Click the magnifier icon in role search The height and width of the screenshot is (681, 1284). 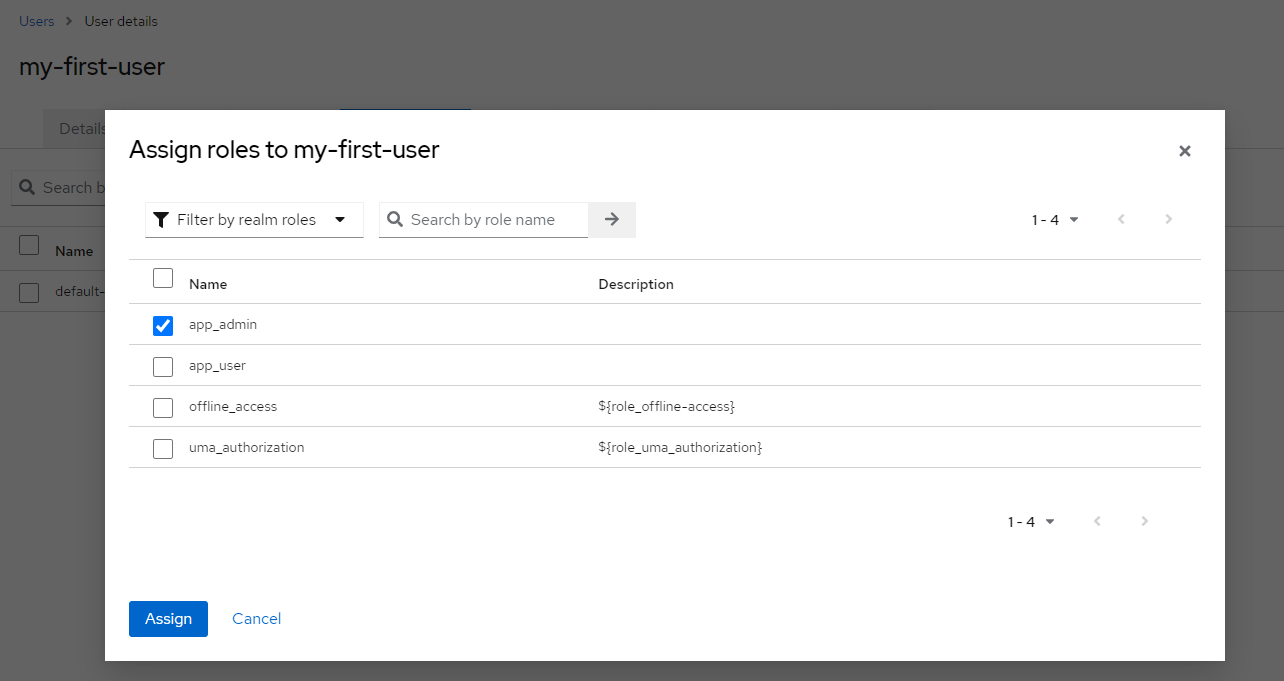[395, 220]
